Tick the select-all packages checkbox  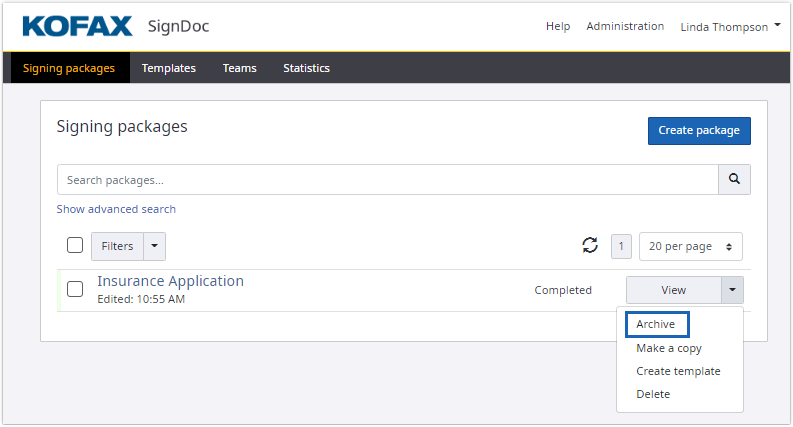point(75,246)
